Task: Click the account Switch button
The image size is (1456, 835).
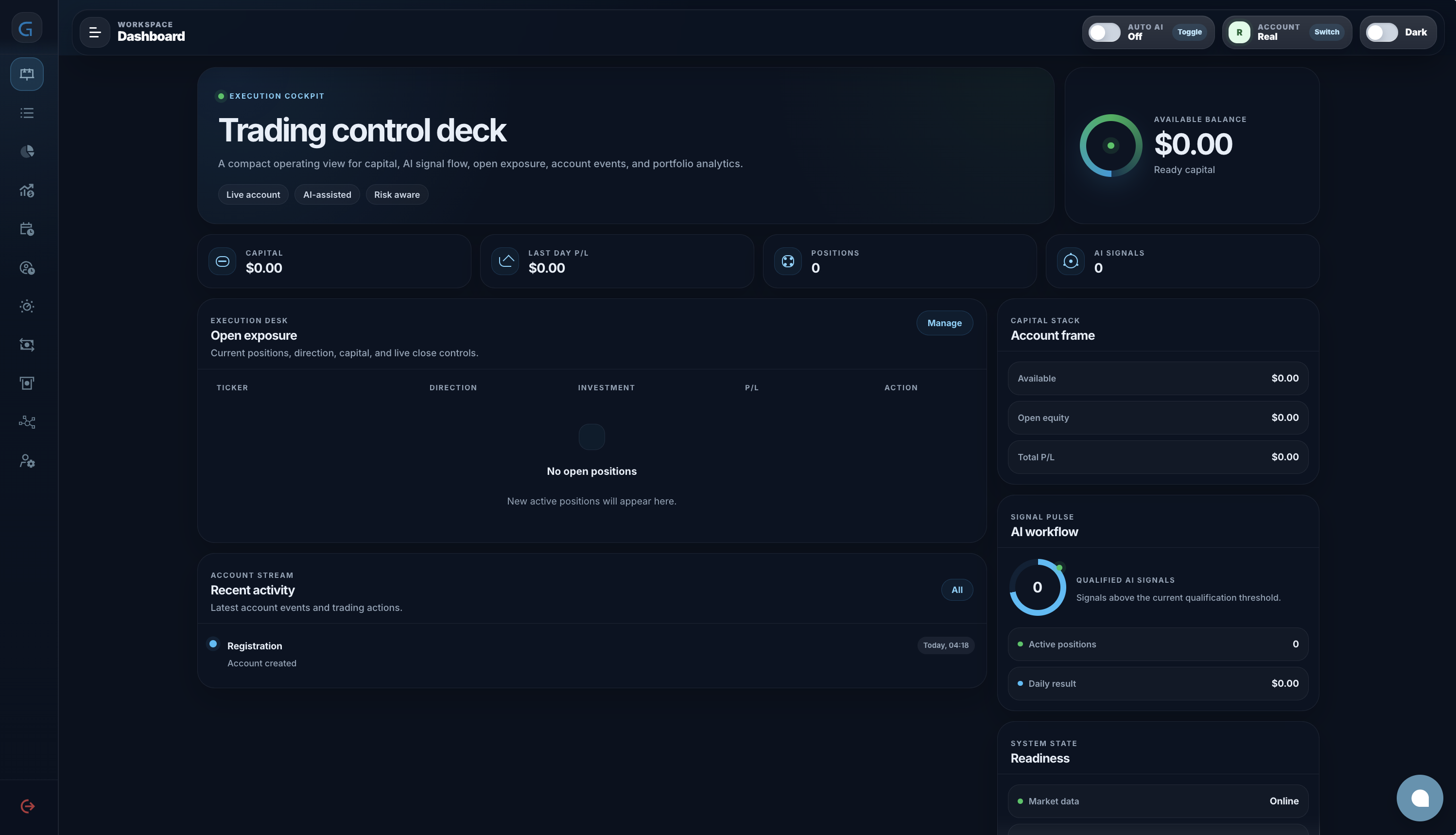Action: [1326, 32]
